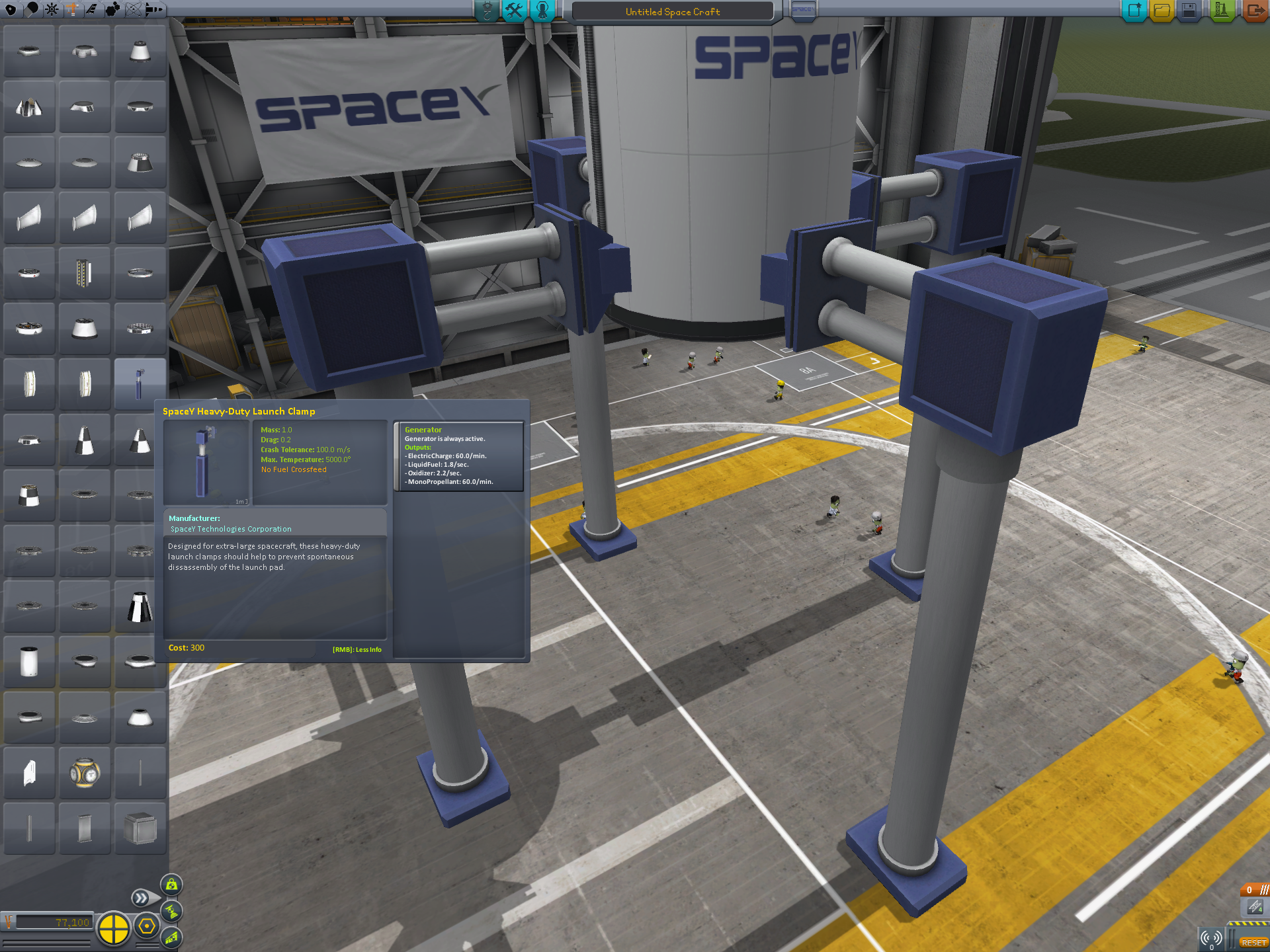Toggle the center of thrust indicator
Screen dimensions: 1270x952
171,911
